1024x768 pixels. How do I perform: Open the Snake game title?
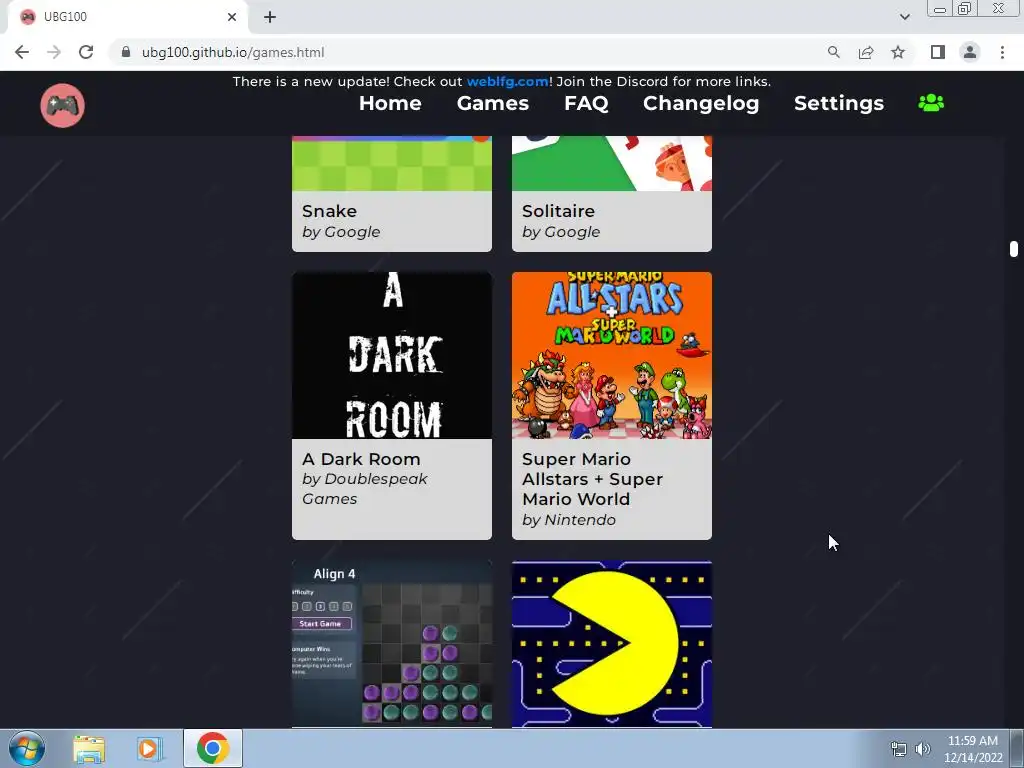coord(329,211)
